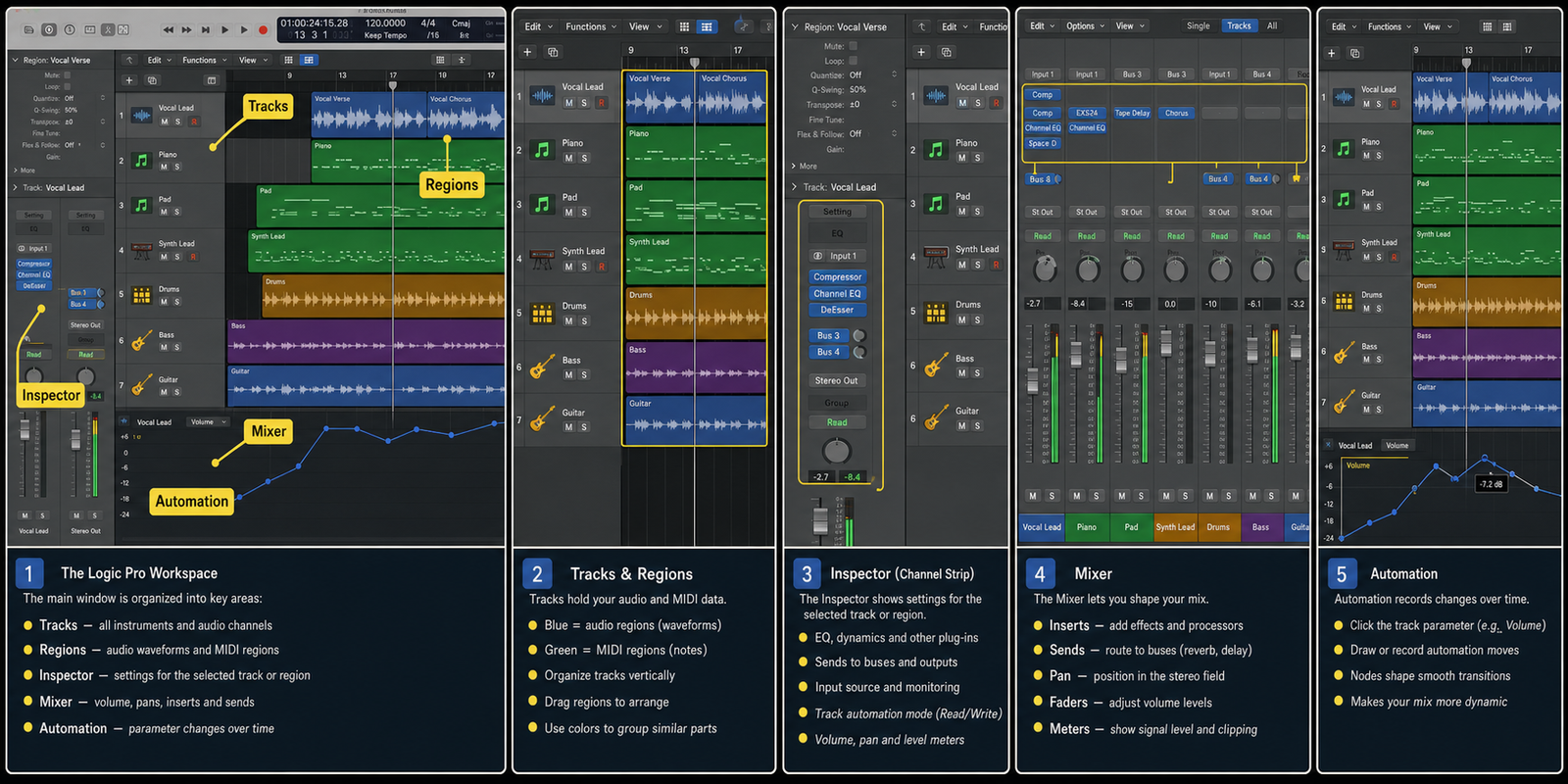This screenshot has height=784, width=1568.
Task: Click the Quick Help icon in the control bar
Action: pos(70,30)
